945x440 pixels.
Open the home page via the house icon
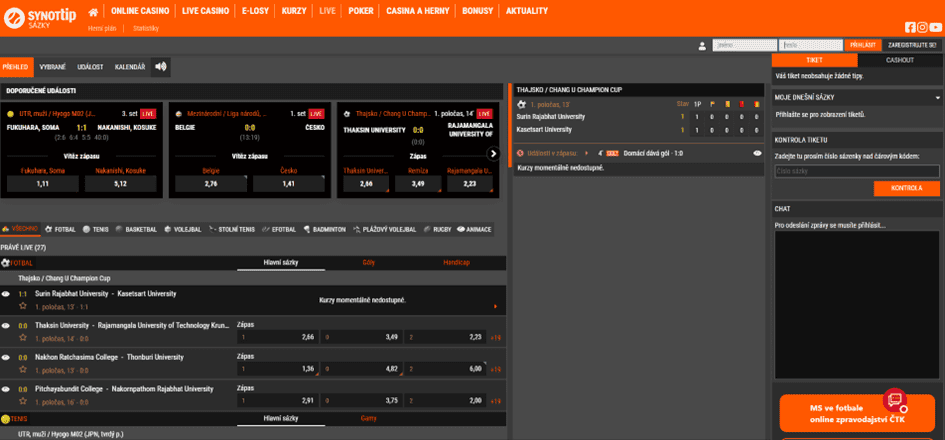click(93, 11)
